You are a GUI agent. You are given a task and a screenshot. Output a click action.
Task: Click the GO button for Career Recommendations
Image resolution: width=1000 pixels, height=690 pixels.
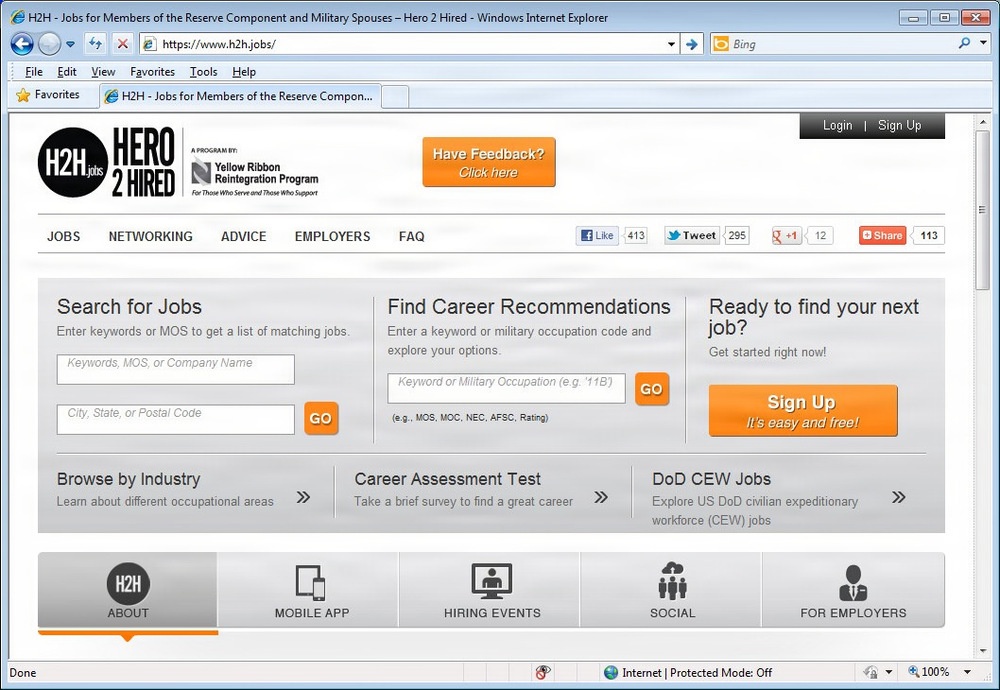tap(652, 389)
